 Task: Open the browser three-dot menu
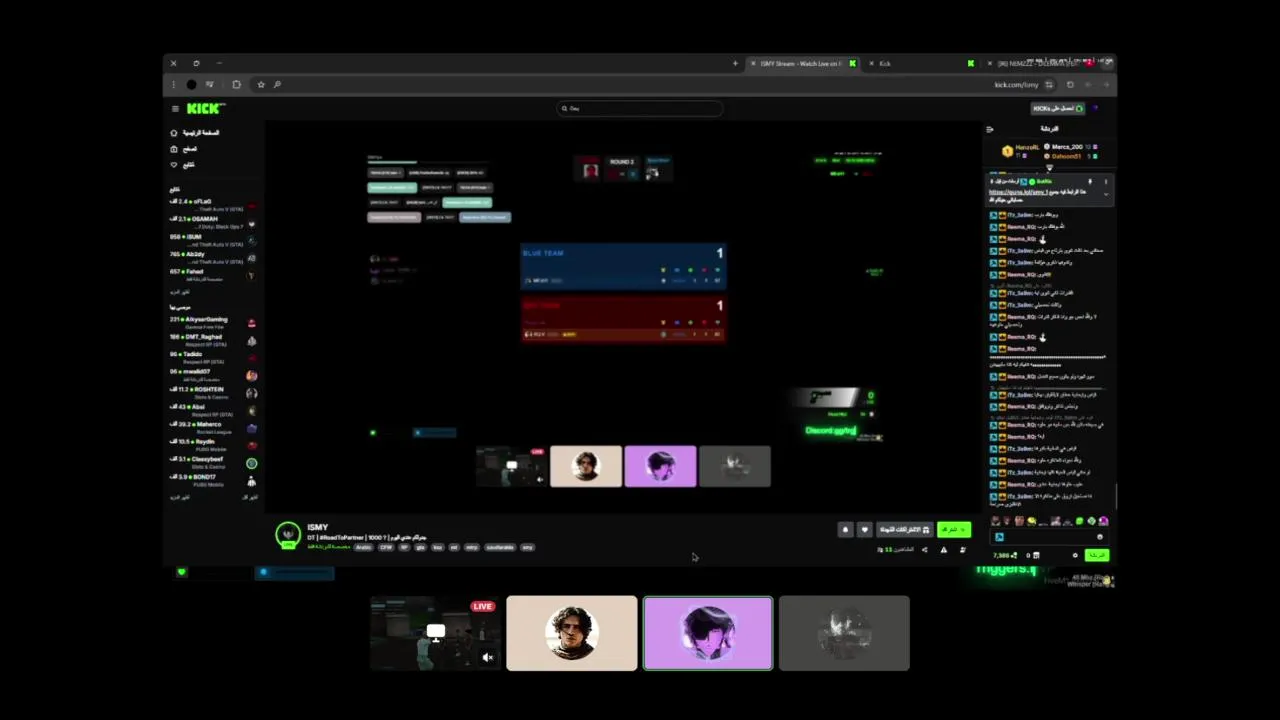pyautogui.click(x=173, y=84)
